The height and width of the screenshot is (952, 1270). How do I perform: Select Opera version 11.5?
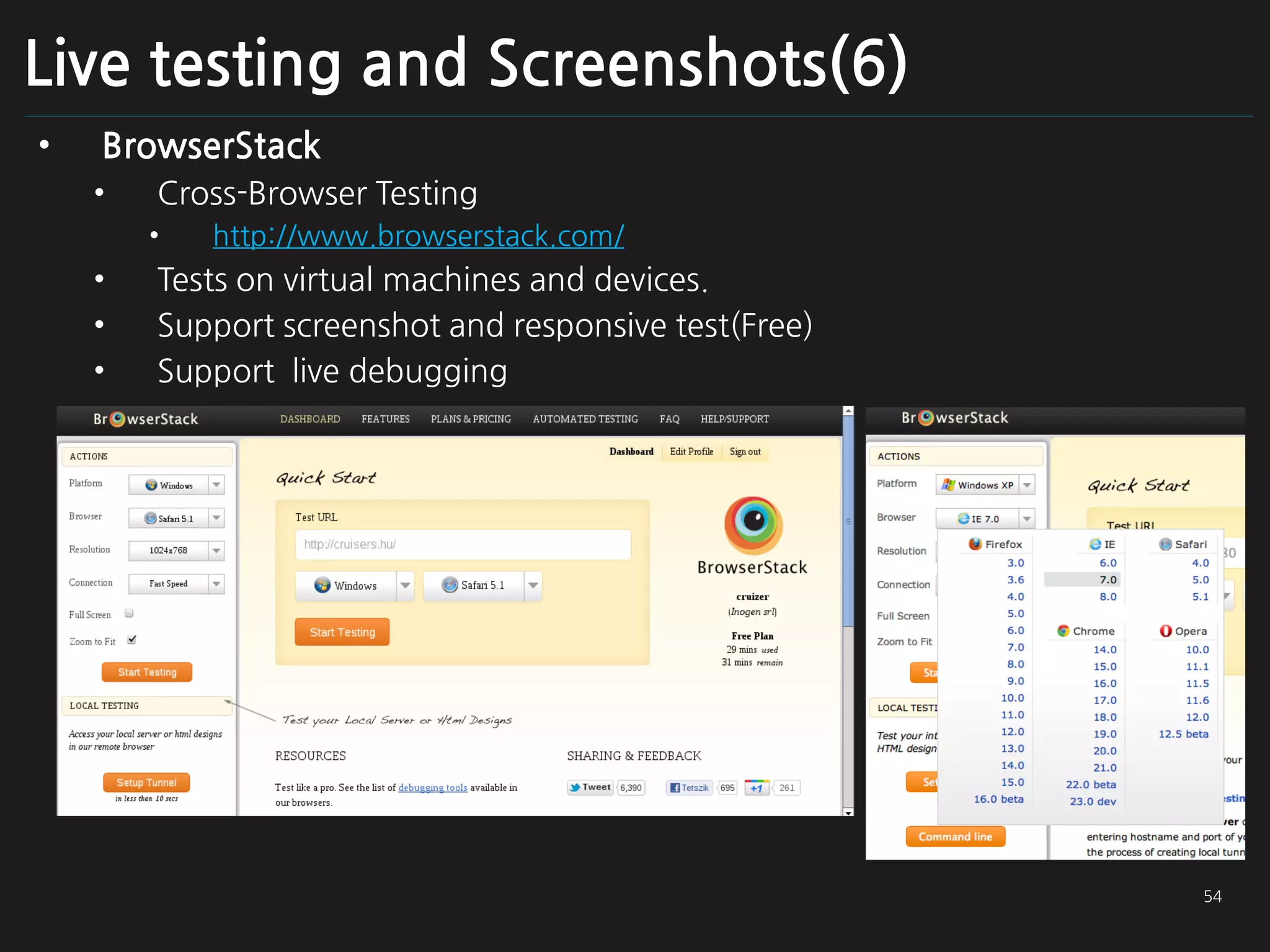pos(1197,684)
